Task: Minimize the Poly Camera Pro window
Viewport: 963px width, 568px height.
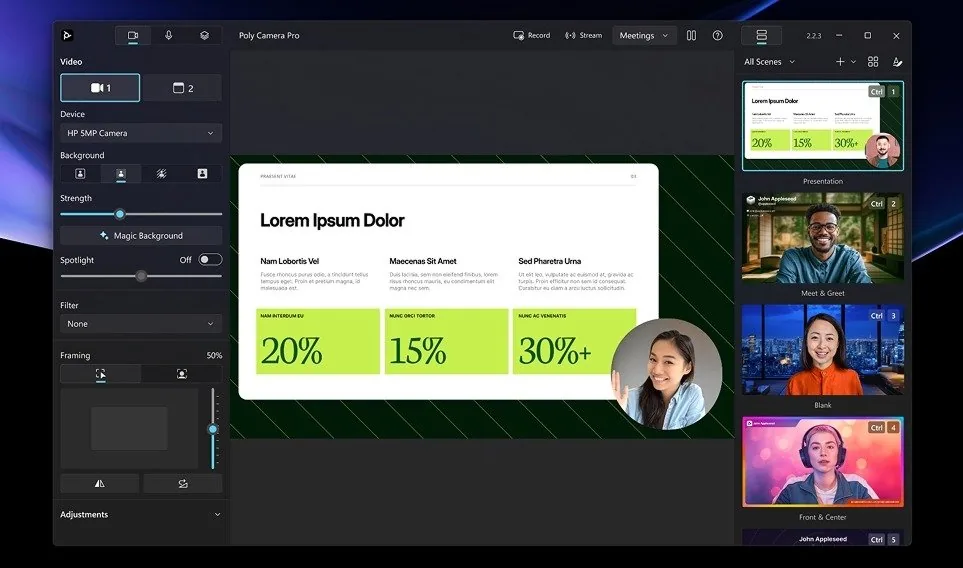Action: pos(839,36)
